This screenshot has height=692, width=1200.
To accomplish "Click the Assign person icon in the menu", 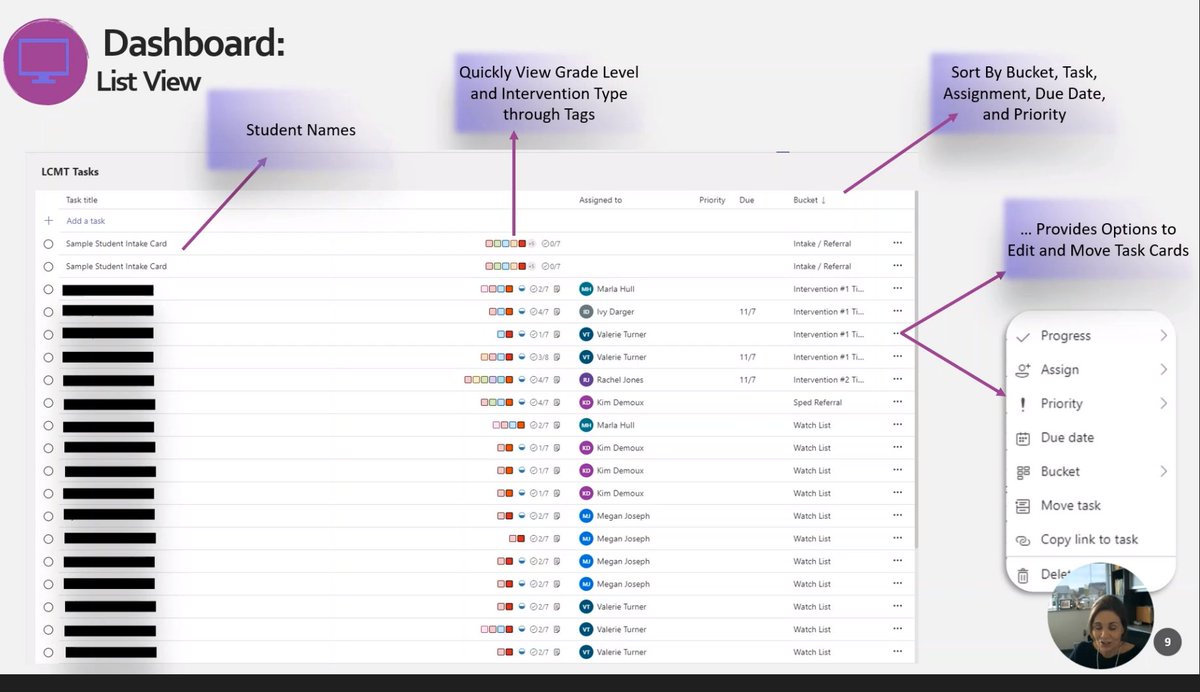I will click(x=1022, y=369).
